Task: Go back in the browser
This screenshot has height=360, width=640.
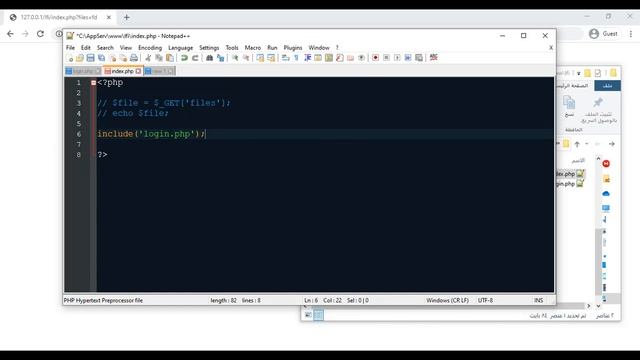Action: point(10,33)
